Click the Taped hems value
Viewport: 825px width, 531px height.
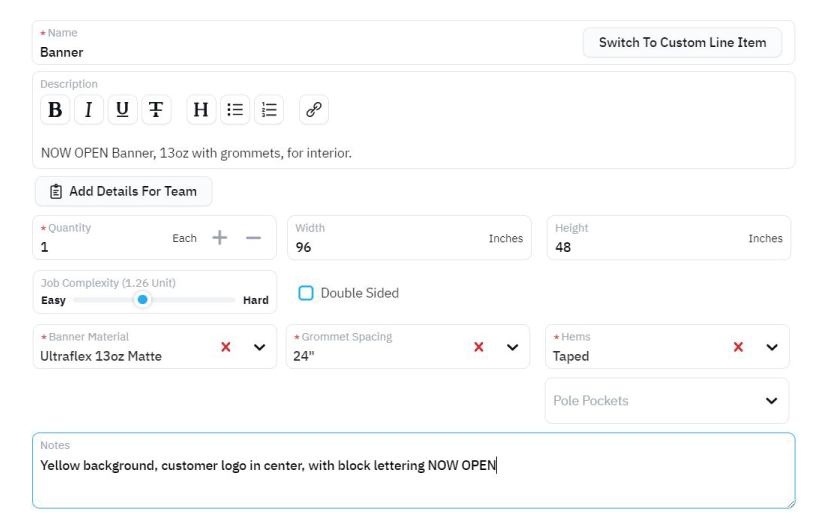click(x=571, y=356)
